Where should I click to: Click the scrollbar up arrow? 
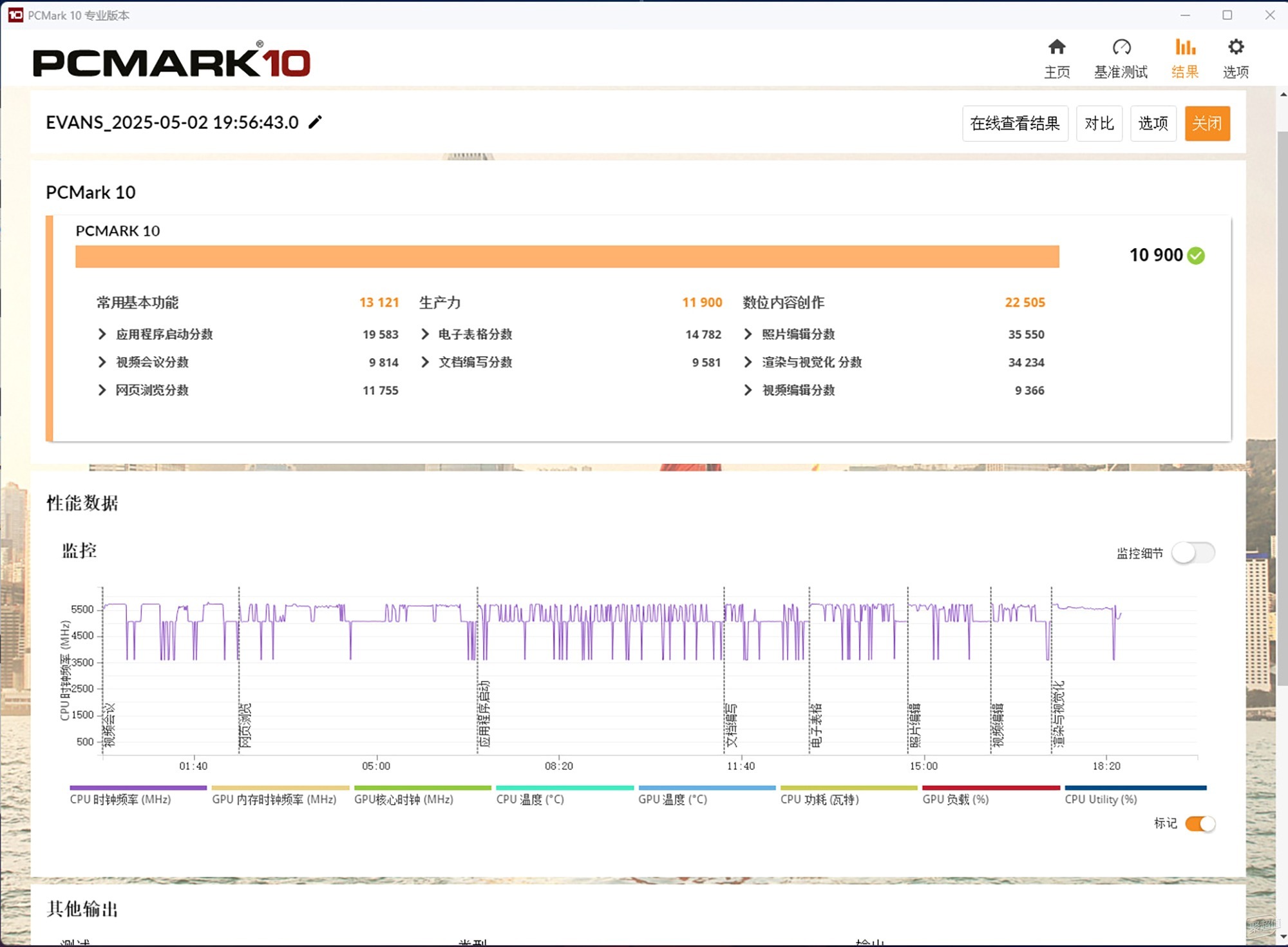[x=1282, y=95]
